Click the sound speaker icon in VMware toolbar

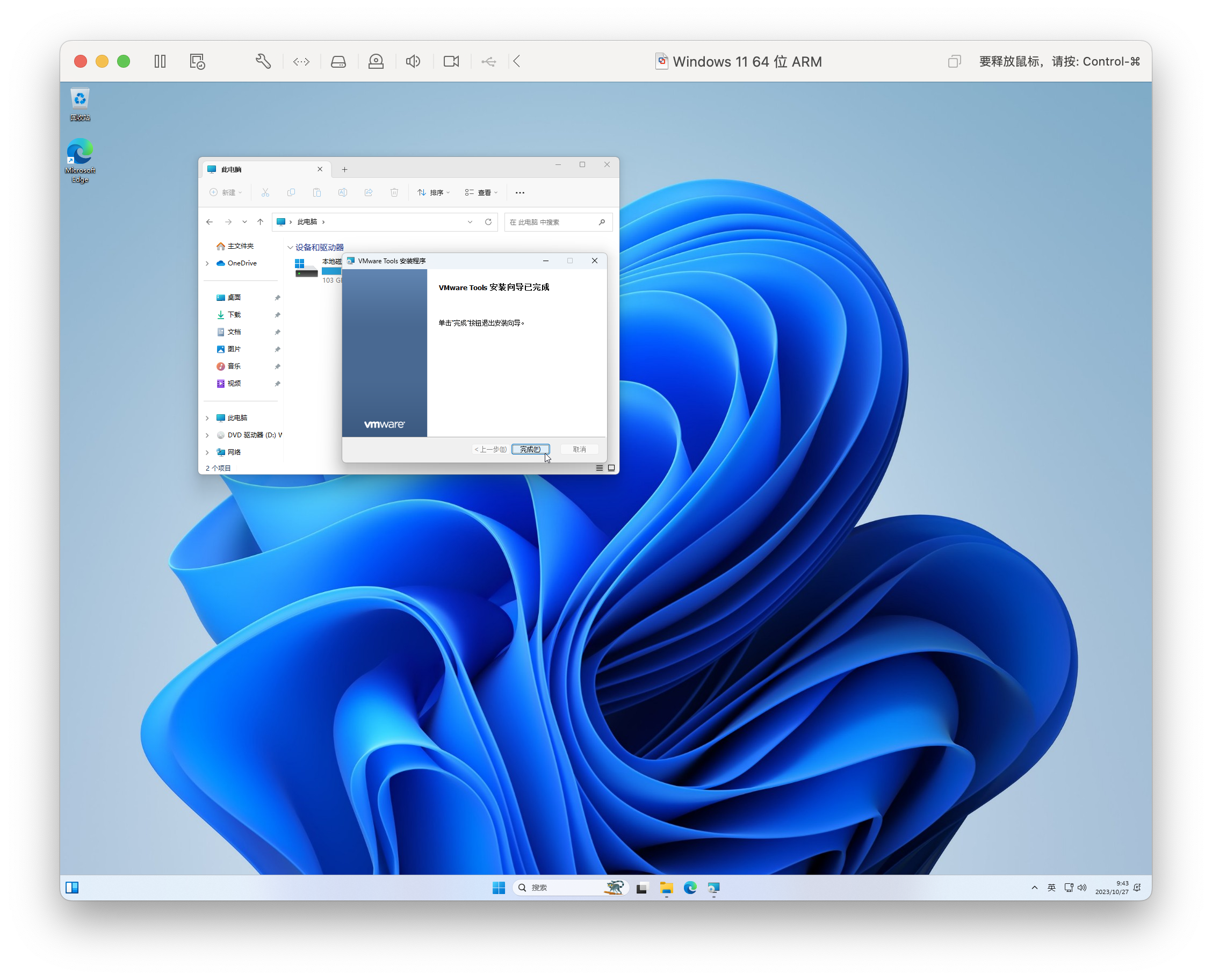point(413,62)
